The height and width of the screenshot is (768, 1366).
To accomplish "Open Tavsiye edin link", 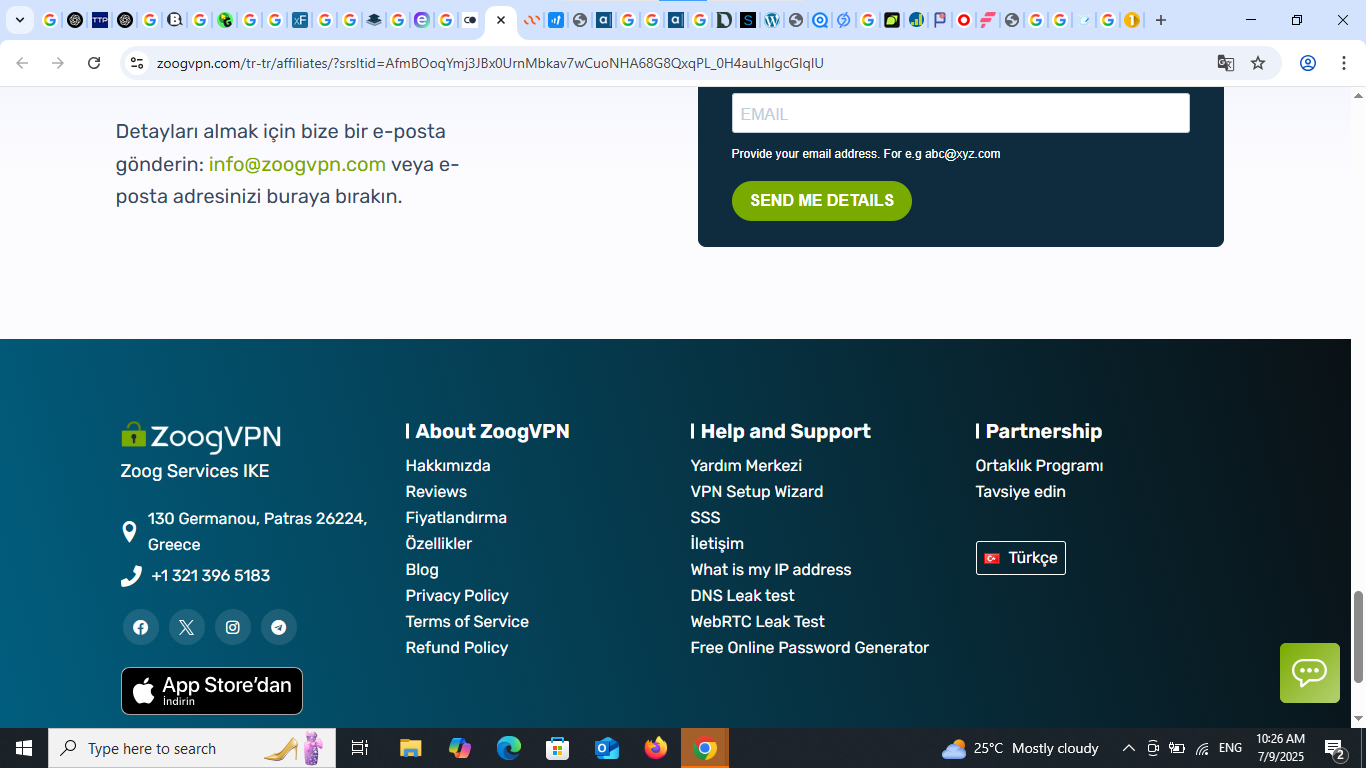I will click(1020, 492).
